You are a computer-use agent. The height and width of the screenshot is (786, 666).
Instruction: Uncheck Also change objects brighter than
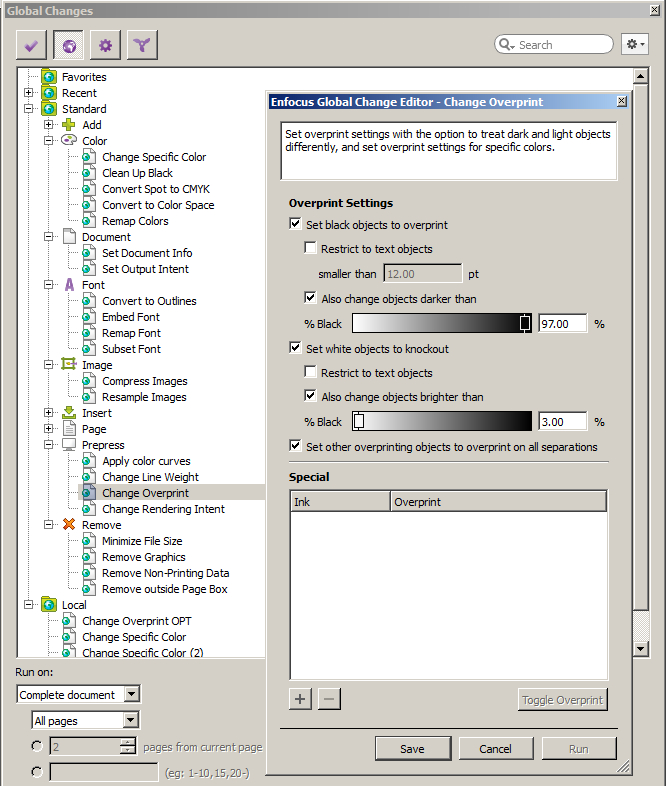(x=311, y=396)
